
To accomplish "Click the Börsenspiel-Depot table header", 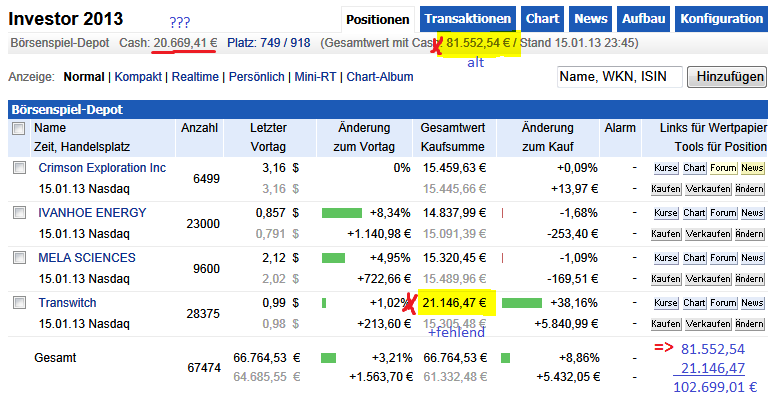I will [388, 110].
